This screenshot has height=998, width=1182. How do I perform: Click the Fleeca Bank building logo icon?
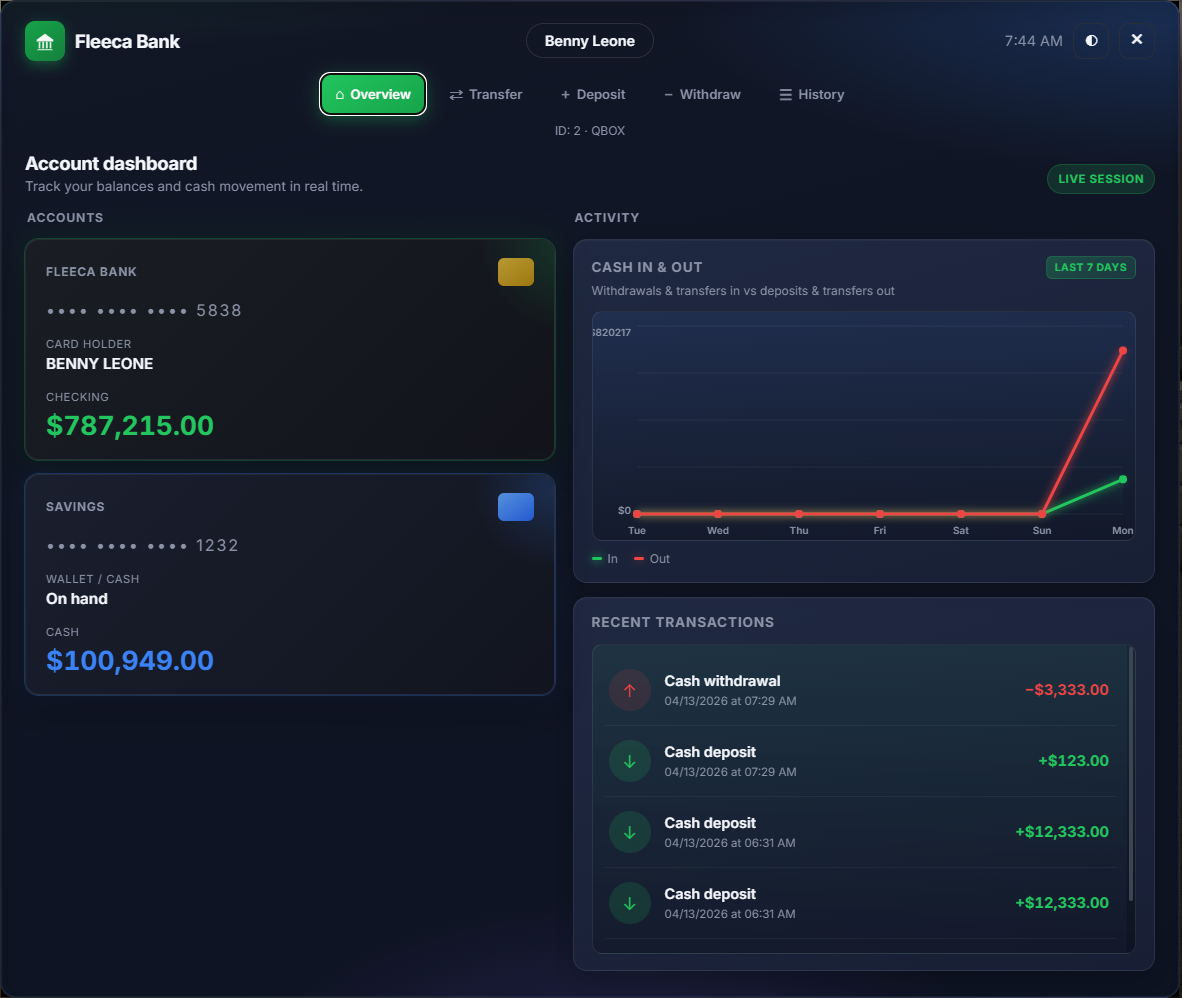(44, 41)
